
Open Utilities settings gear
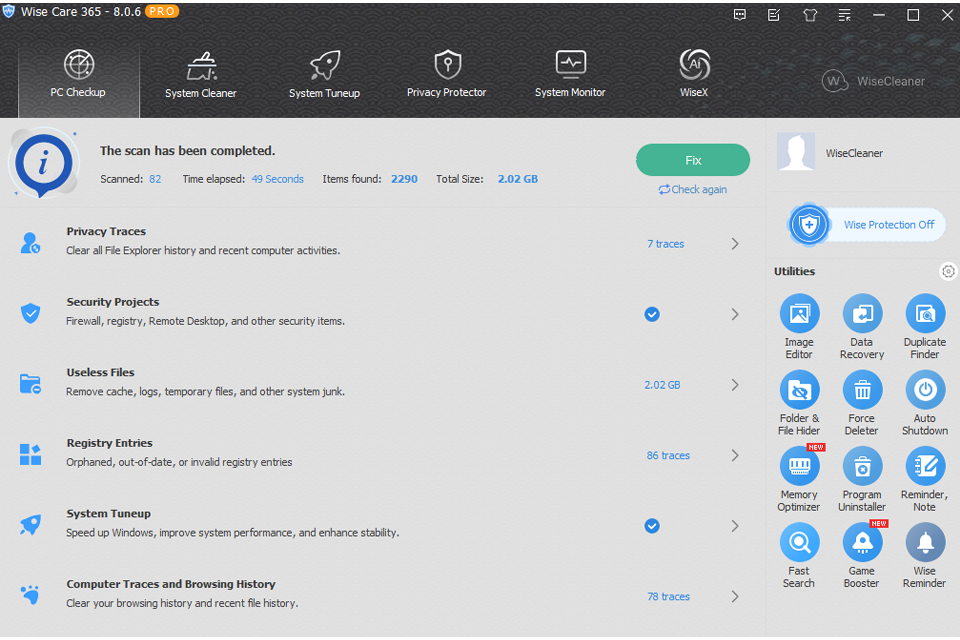click(x=948, y=271)
